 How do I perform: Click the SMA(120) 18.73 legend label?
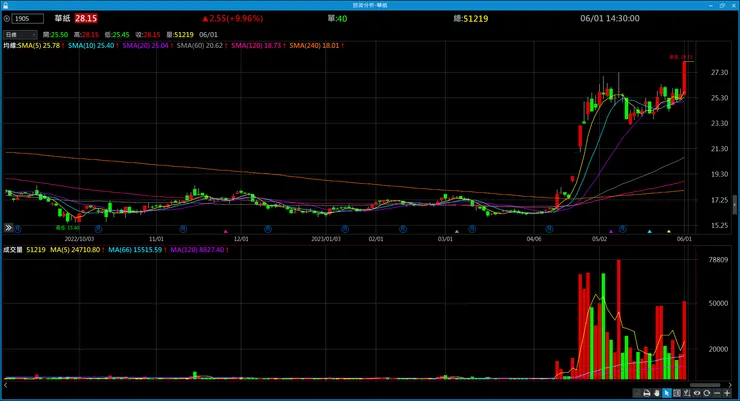click(256, 46)
